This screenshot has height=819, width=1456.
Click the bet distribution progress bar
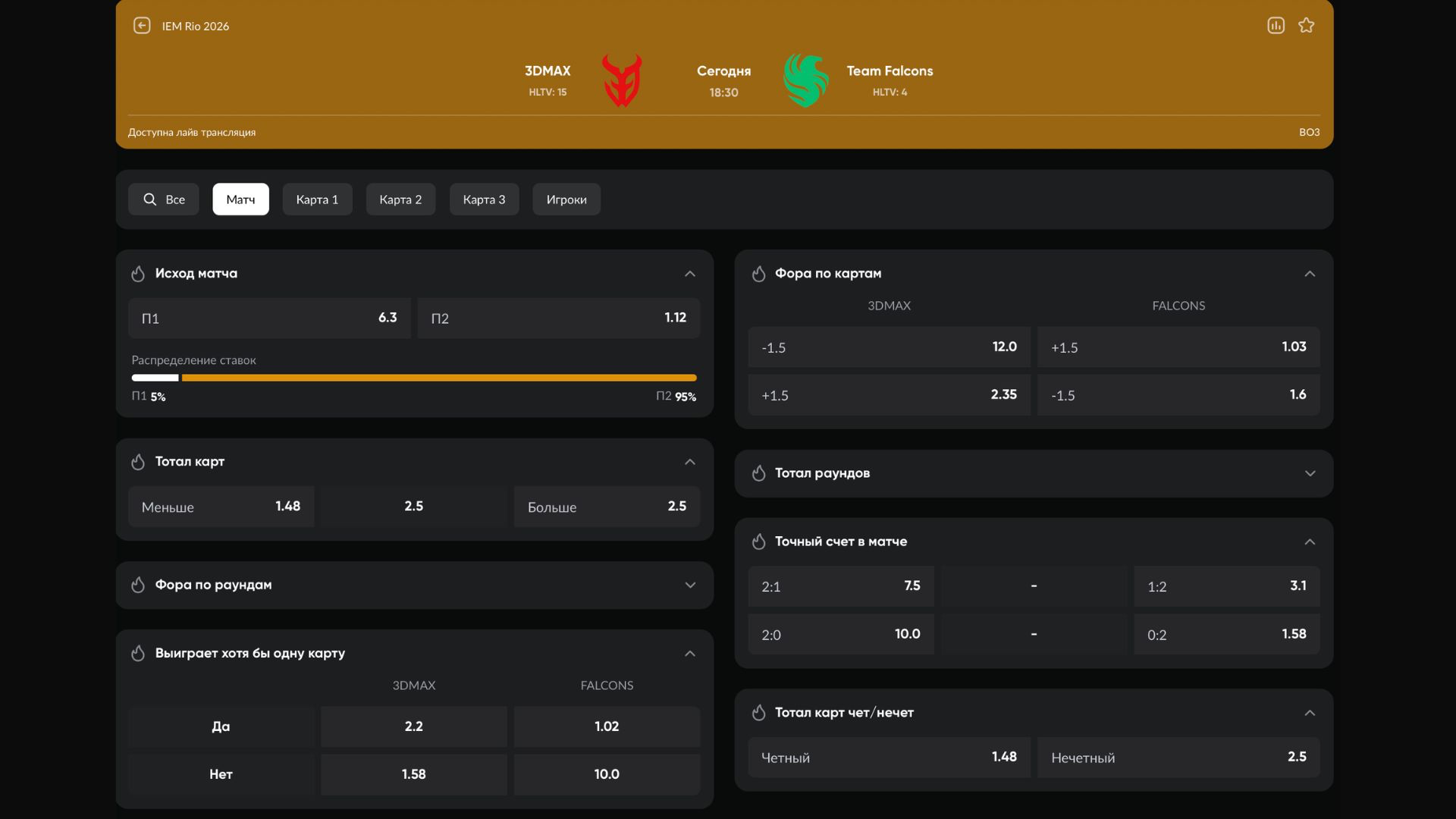coord(414,378)
